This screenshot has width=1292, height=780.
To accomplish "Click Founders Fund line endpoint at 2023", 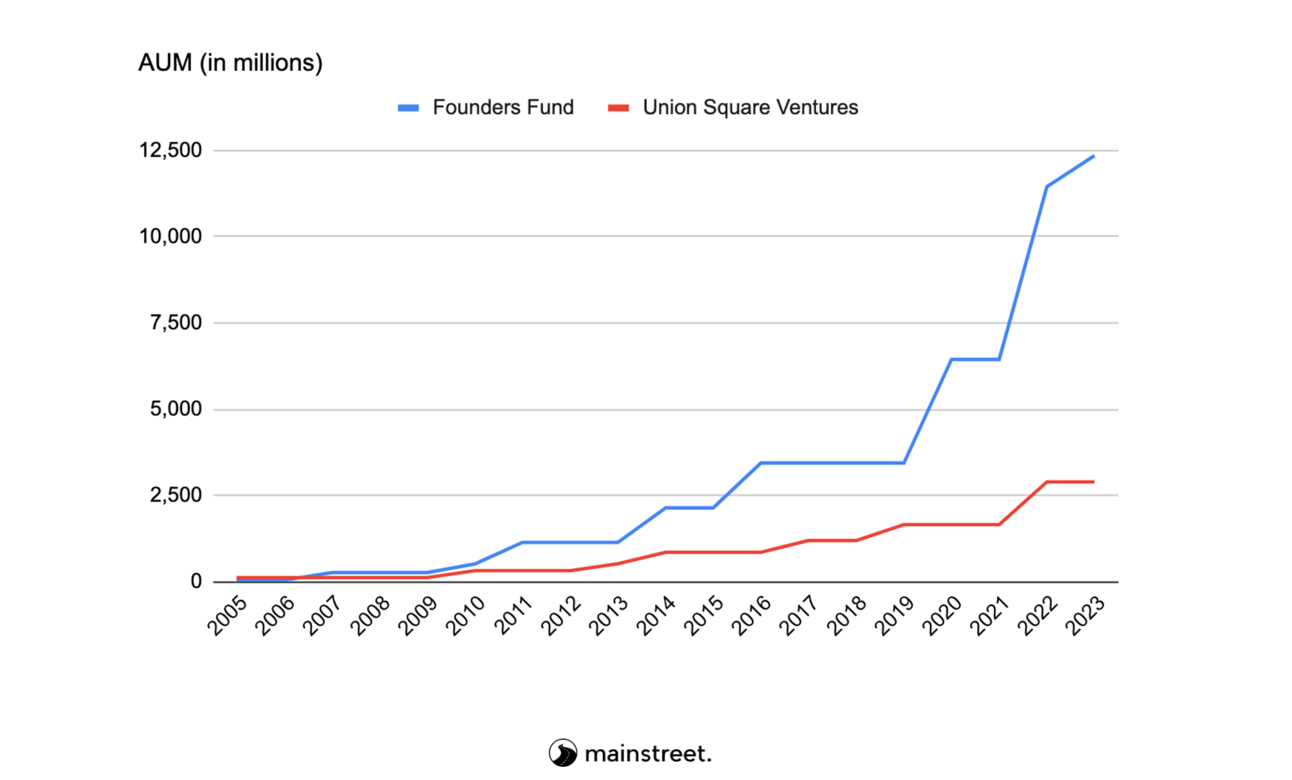I will point(1094,155).
